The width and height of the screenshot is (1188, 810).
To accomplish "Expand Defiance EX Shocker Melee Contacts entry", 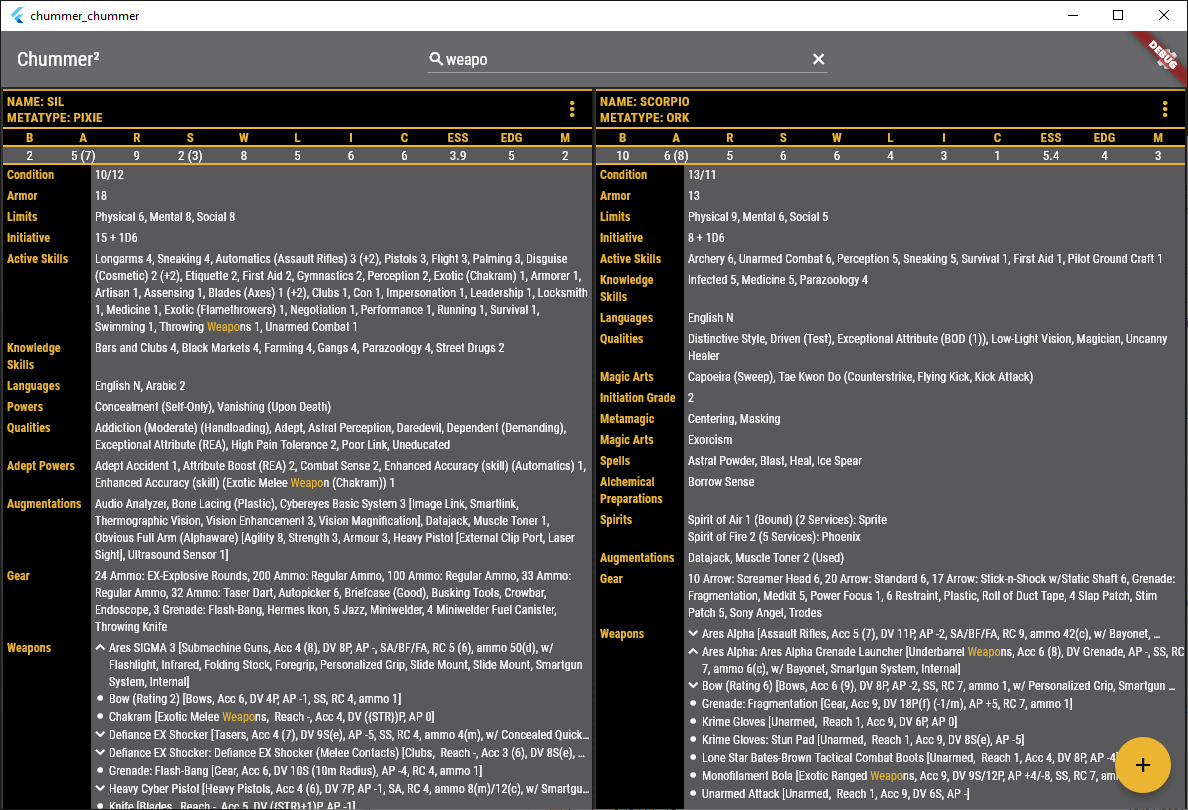I will pyautogui.click(x=100, y=752).
